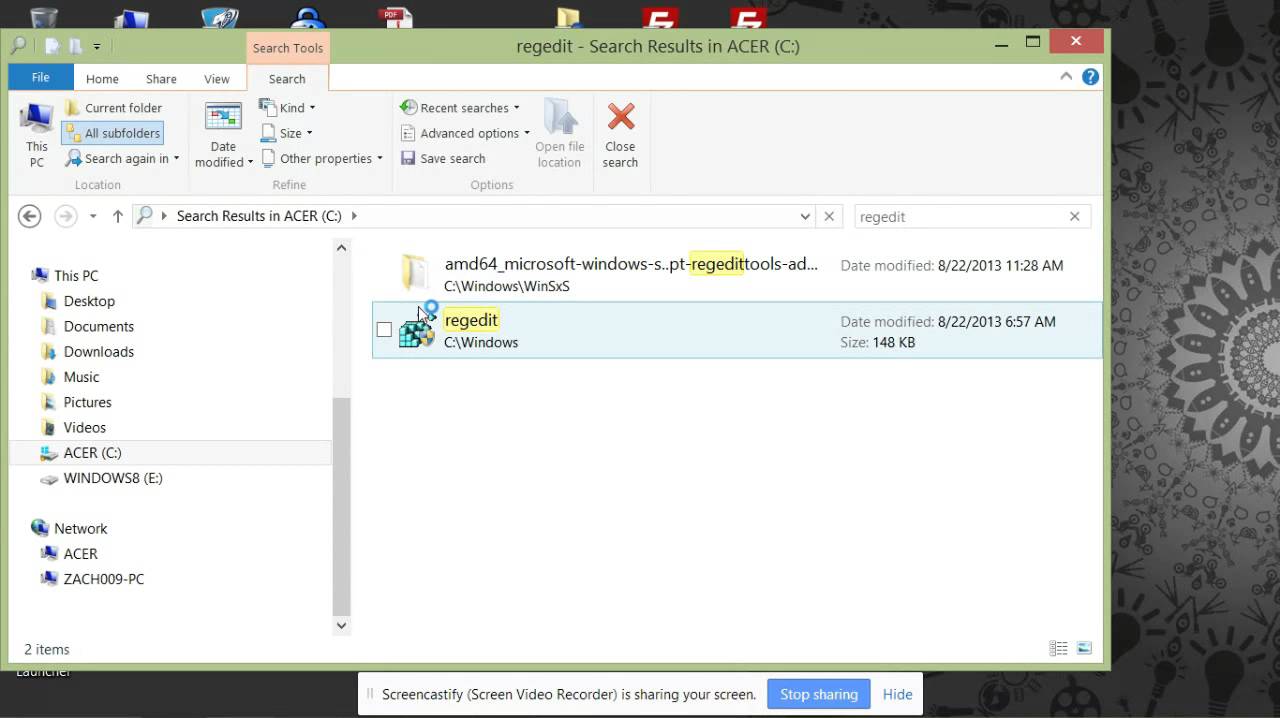Clear the search box with the X
This screenshot has height=718, width=1280.
[1075, 216]
